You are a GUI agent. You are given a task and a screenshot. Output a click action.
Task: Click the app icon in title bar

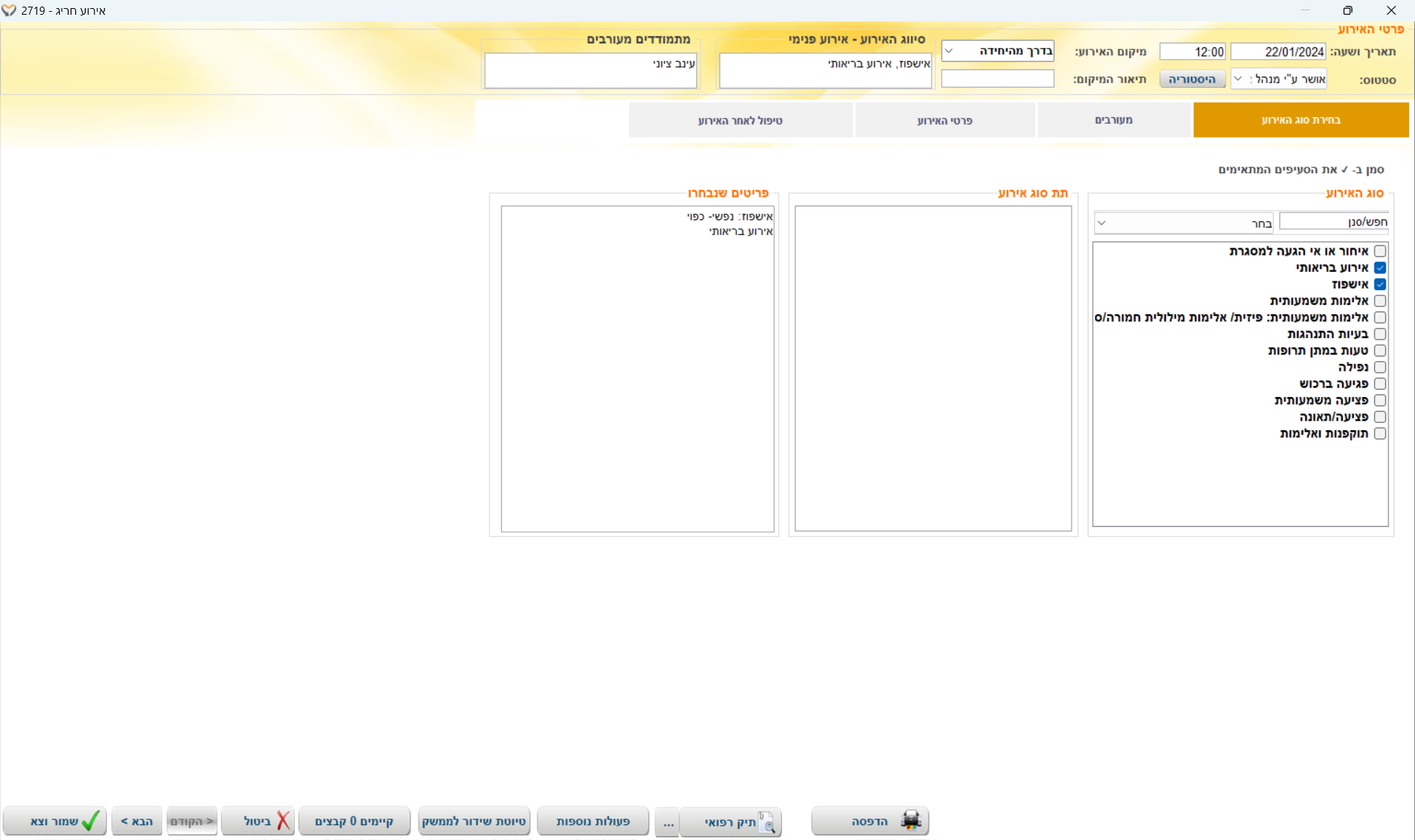tap(9, 10)
